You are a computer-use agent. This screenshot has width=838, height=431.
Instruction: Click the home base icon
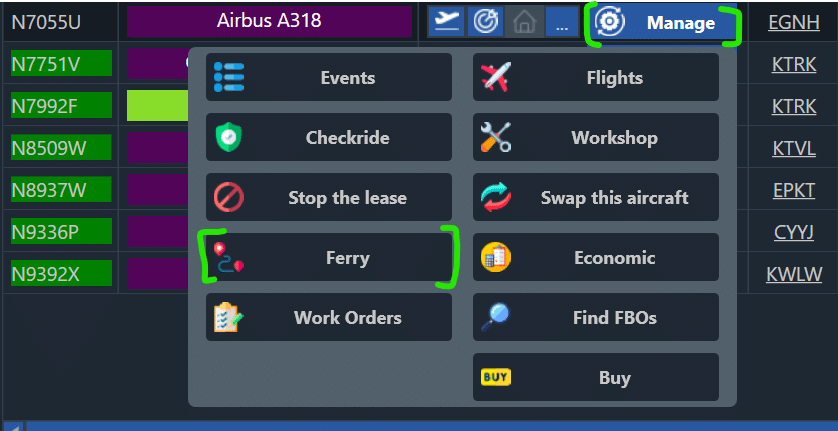[x=523, y=22]
